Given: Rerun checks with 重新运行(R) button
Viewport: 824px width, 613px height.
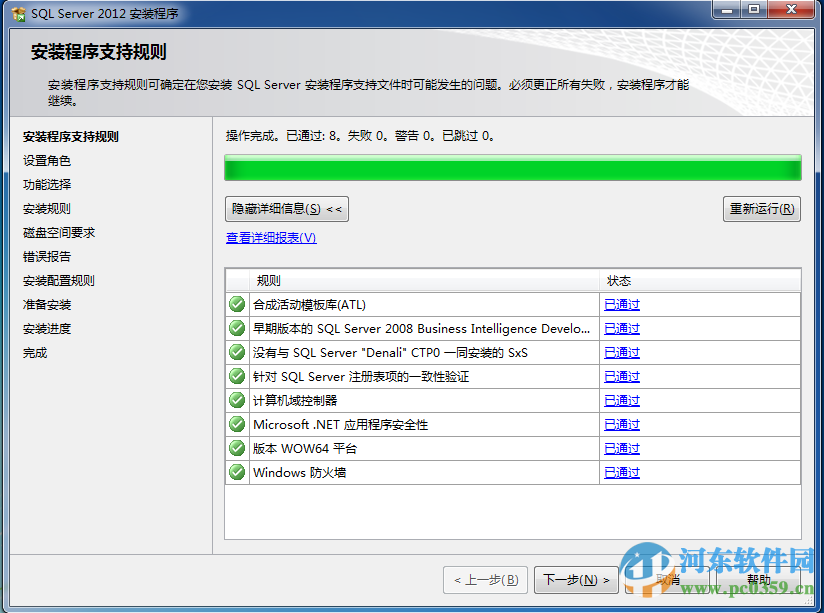Looking at the screenshot, I should pyautogui.click(x=762, y=209).
